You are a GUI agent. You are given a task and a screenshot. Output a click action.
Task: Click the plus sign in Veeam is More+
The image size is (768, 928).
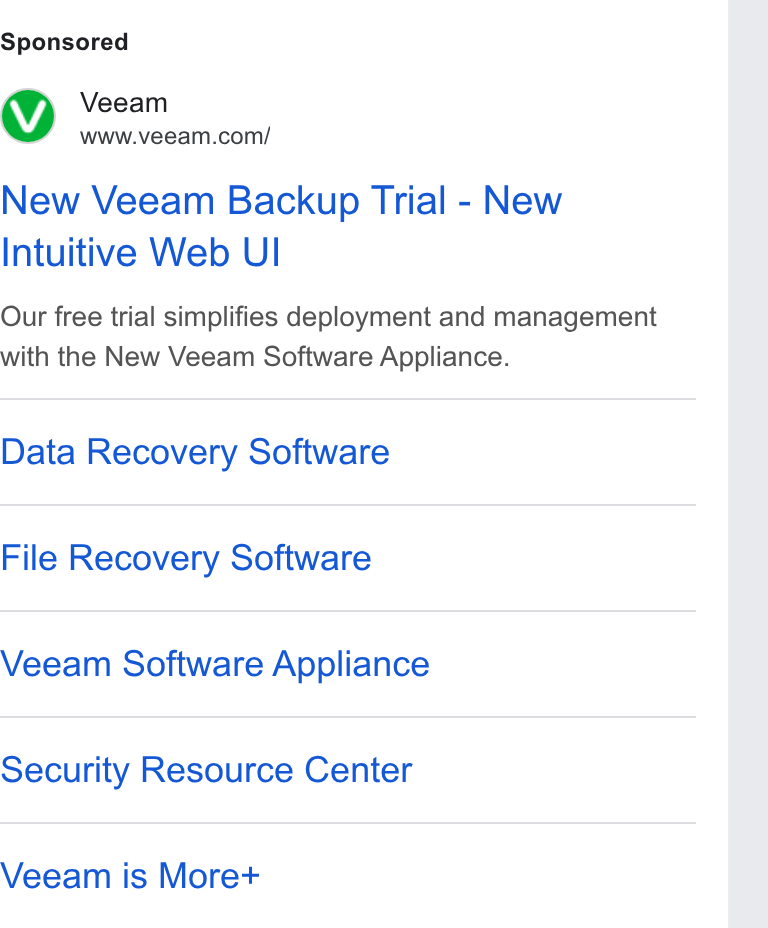(249, 876)
